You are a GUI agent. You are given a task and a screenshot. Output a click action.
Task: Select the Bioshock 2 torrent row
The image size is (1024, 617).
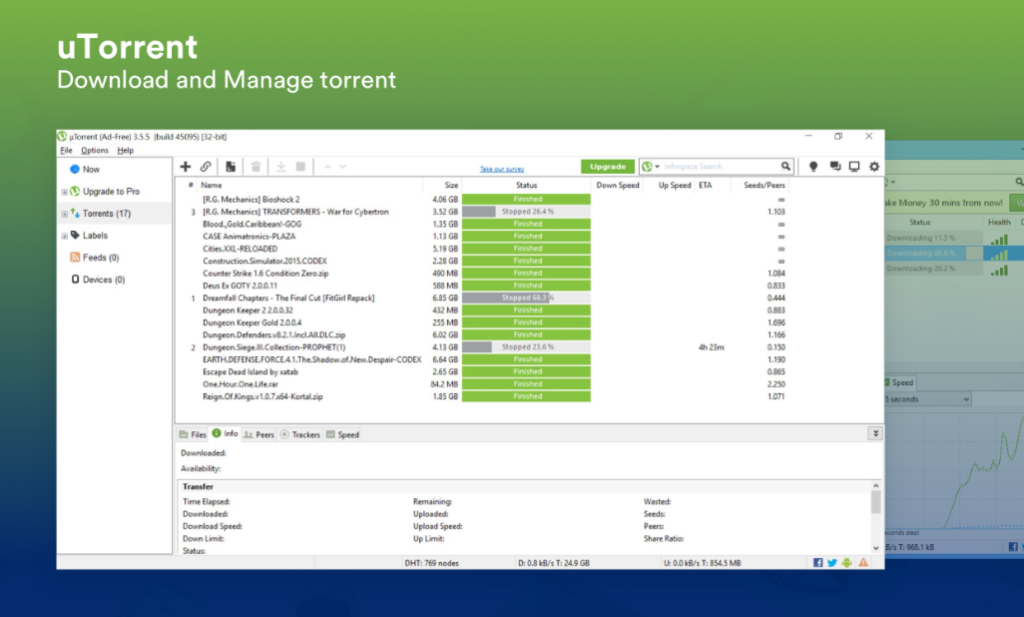click(483, 199)
